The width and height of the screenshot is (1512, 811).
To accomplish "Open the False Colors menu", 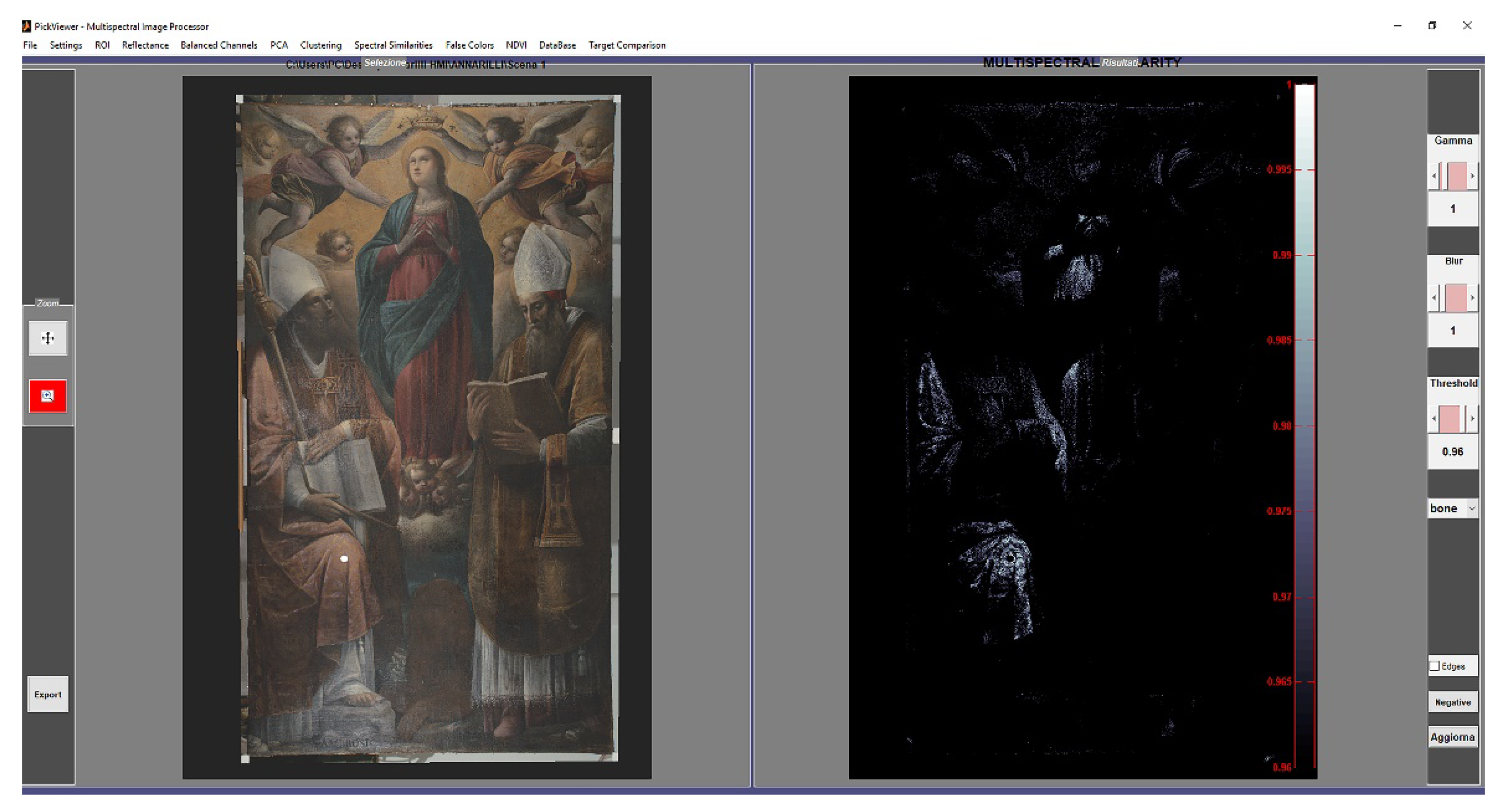I will pyautogui.click(x=469, y=45).
